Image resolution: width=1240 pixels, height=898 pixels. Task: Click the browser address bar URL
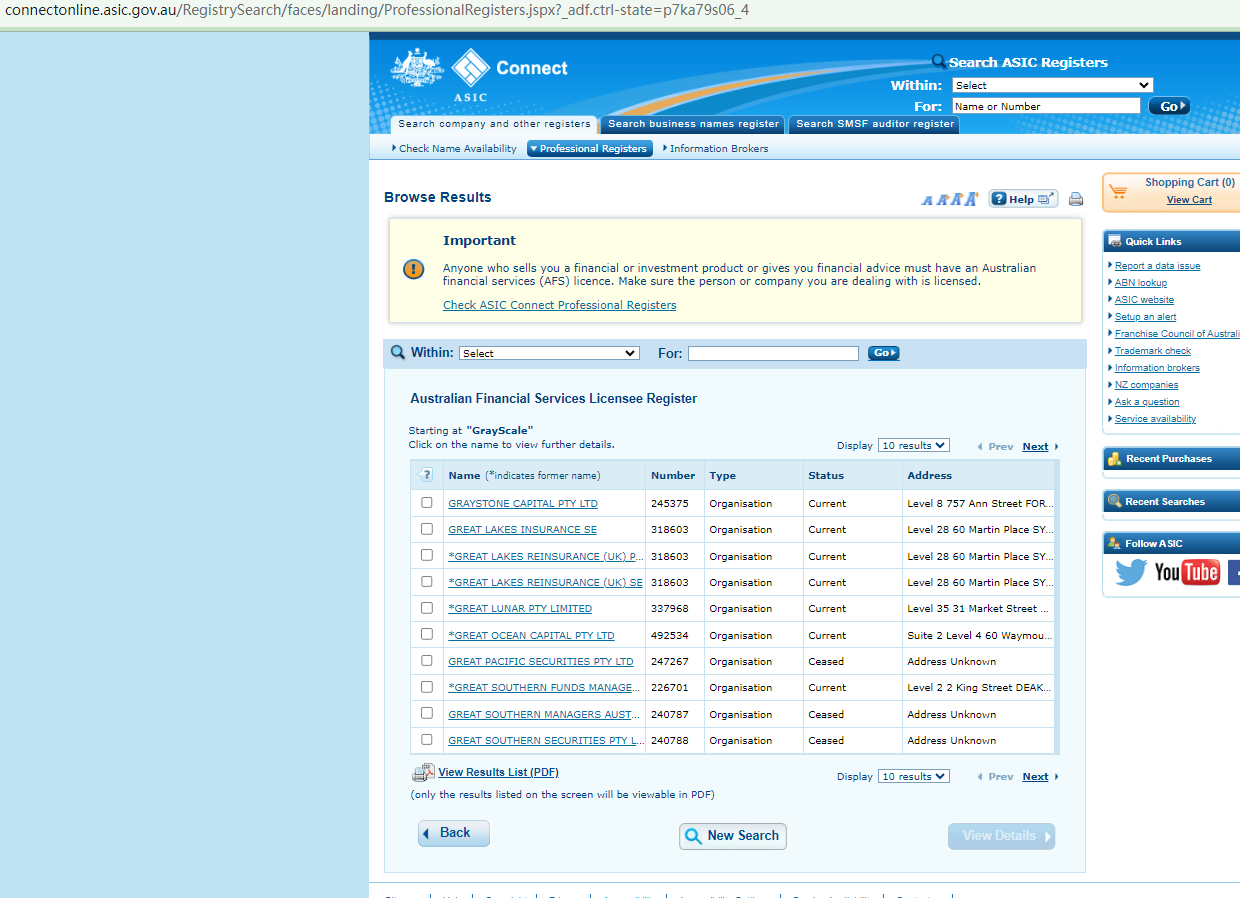coord(377,10)
